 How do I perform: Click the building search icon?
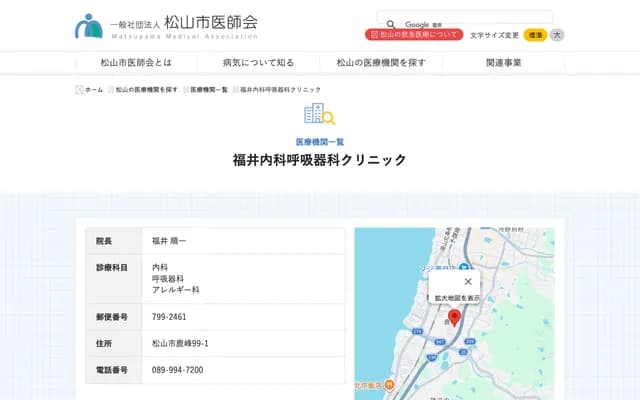[320, 113]
